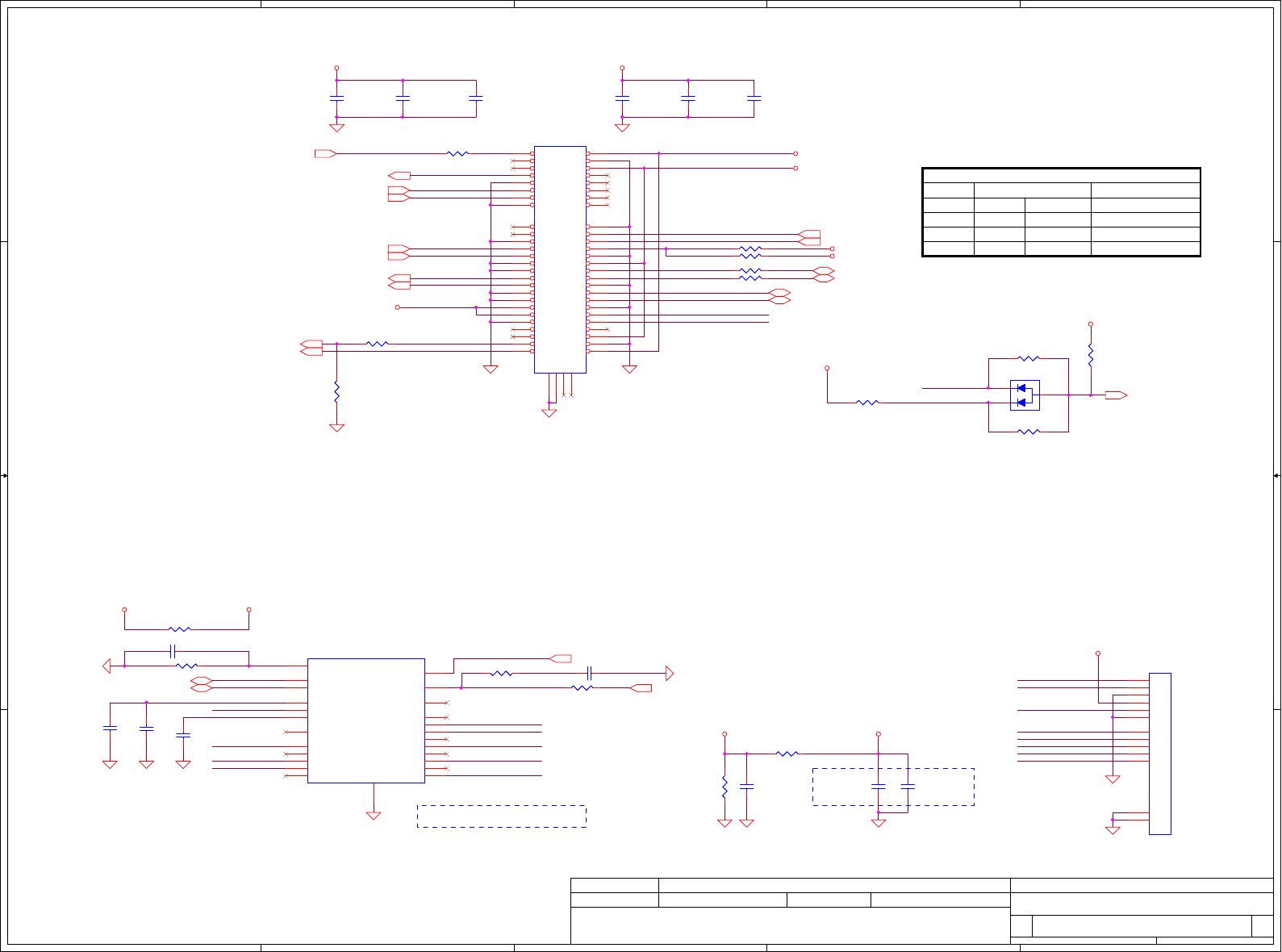Select the left-pointing ground arrow beside the square IC
The width and height of the screenshot is (1282, 952).
tap(107, 666)
